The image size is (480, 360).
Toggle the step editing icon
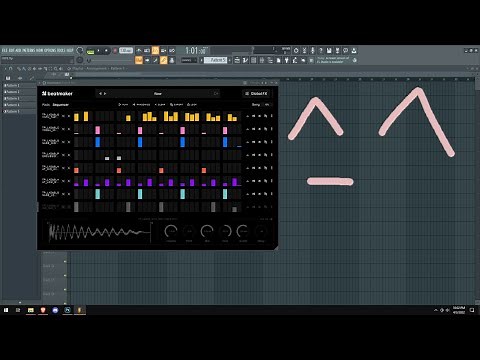(x=155, y=60)
